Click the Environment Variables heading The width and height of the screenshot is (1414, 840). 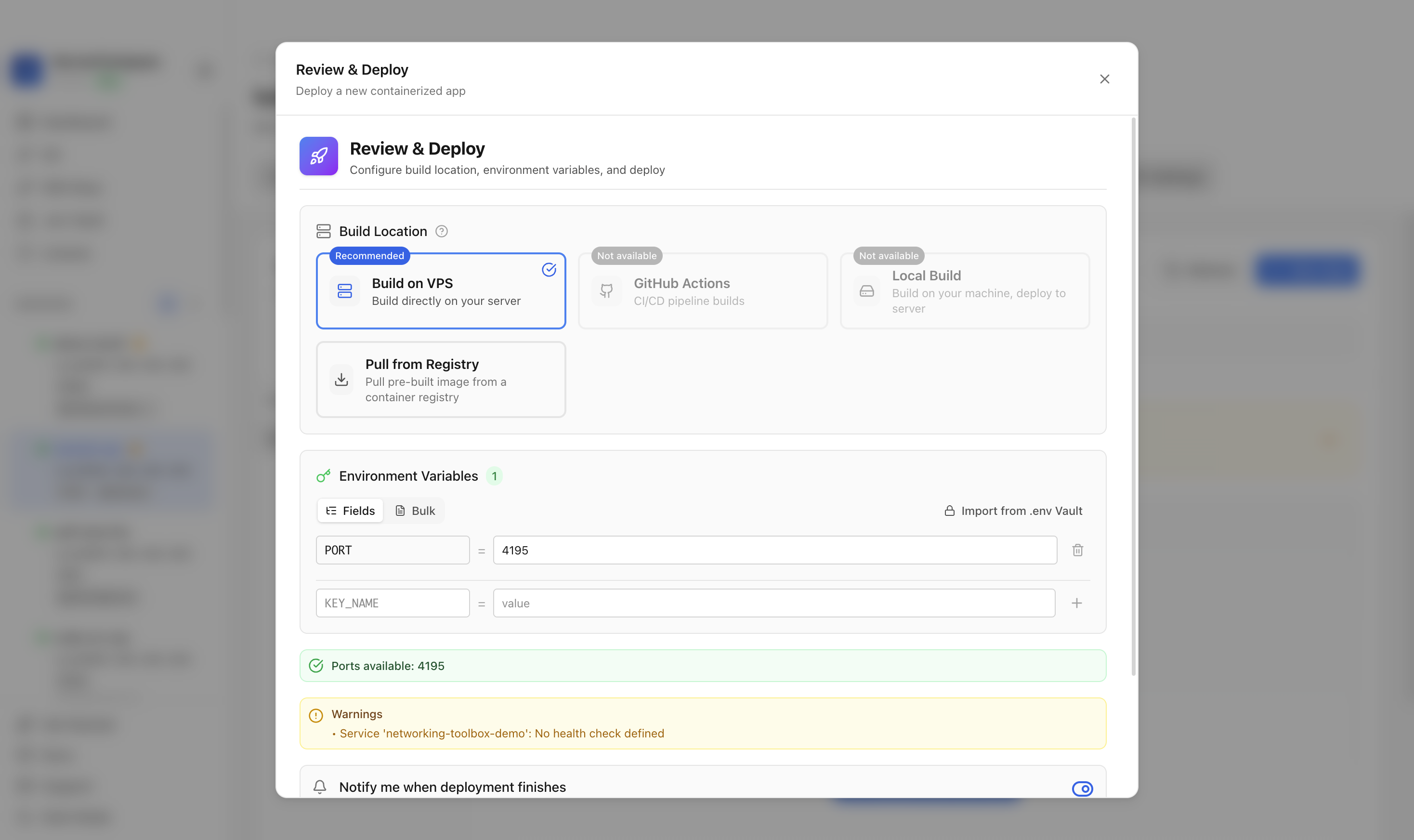[x=408, y=476]
